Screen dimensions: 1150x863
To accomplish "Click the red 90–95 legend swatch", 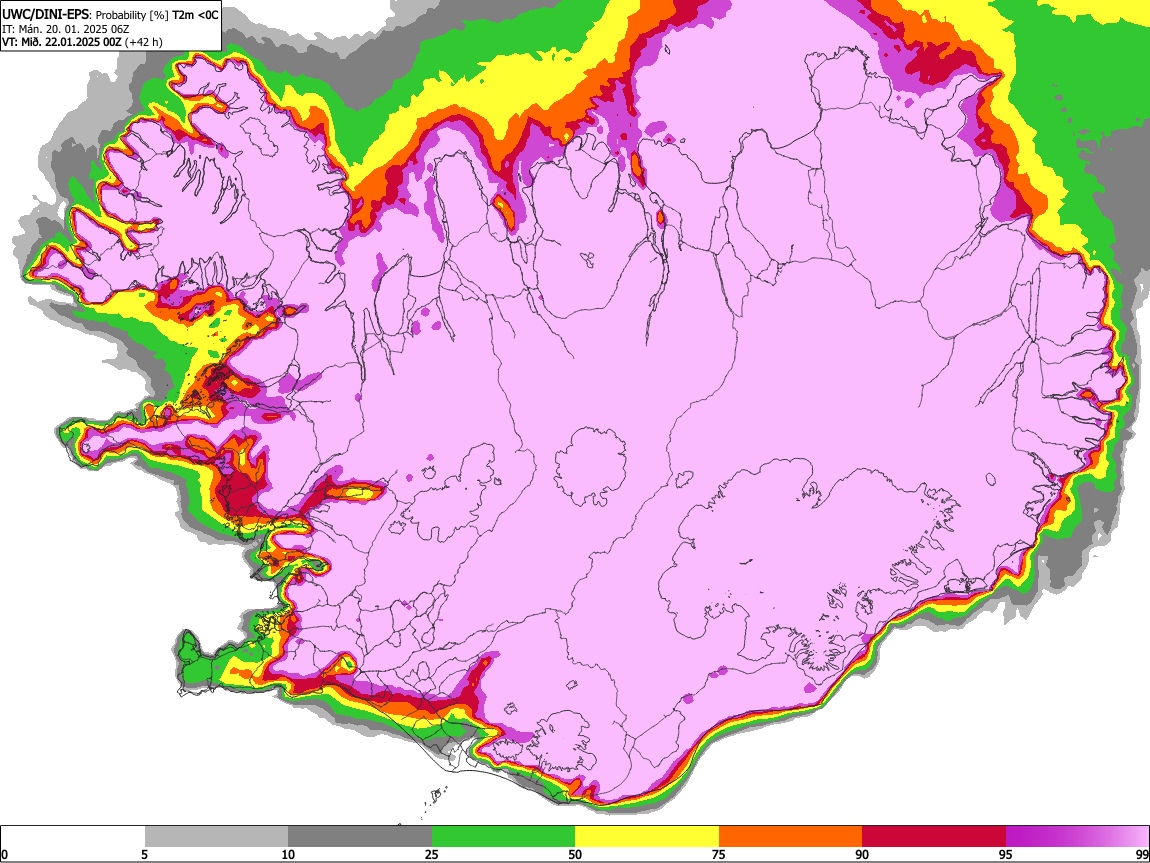I will point(934,836).
